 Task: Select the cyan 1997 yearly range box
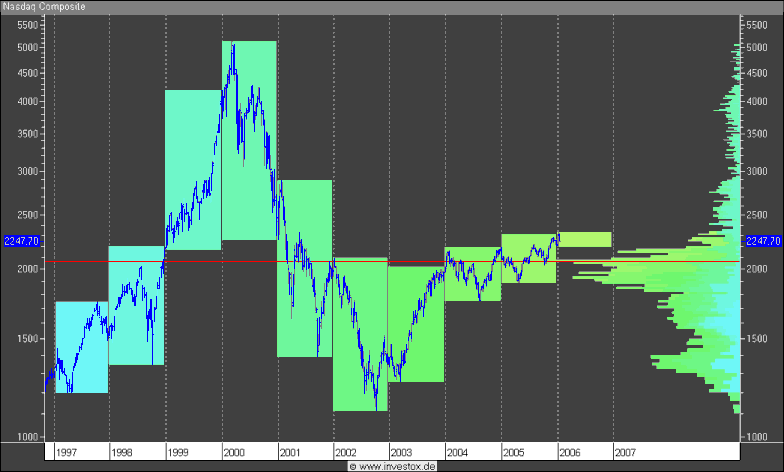(81, 346)
